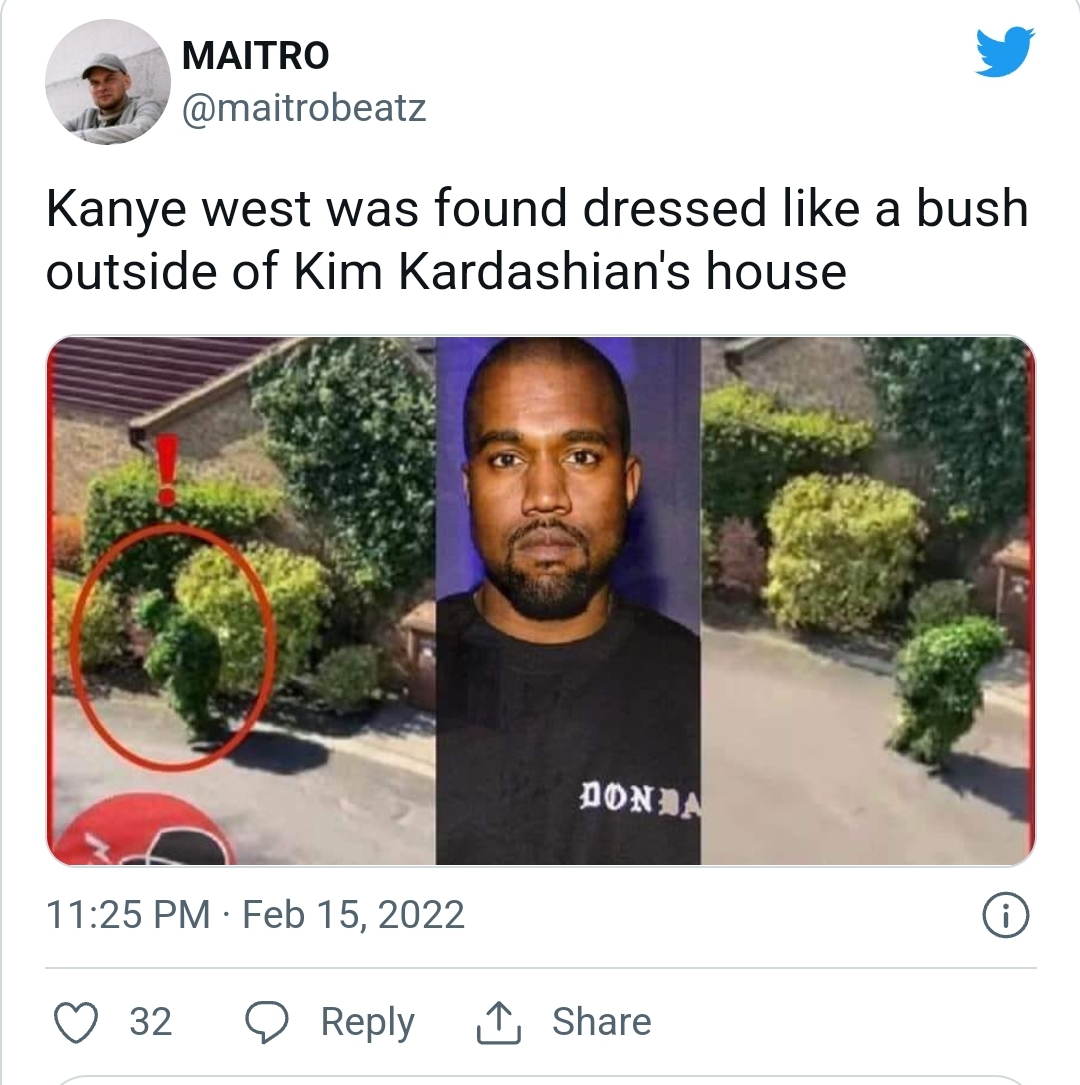Click the 11:25 PM timestamp
Screen dimensions: 1080x1085
coord(128,915)
